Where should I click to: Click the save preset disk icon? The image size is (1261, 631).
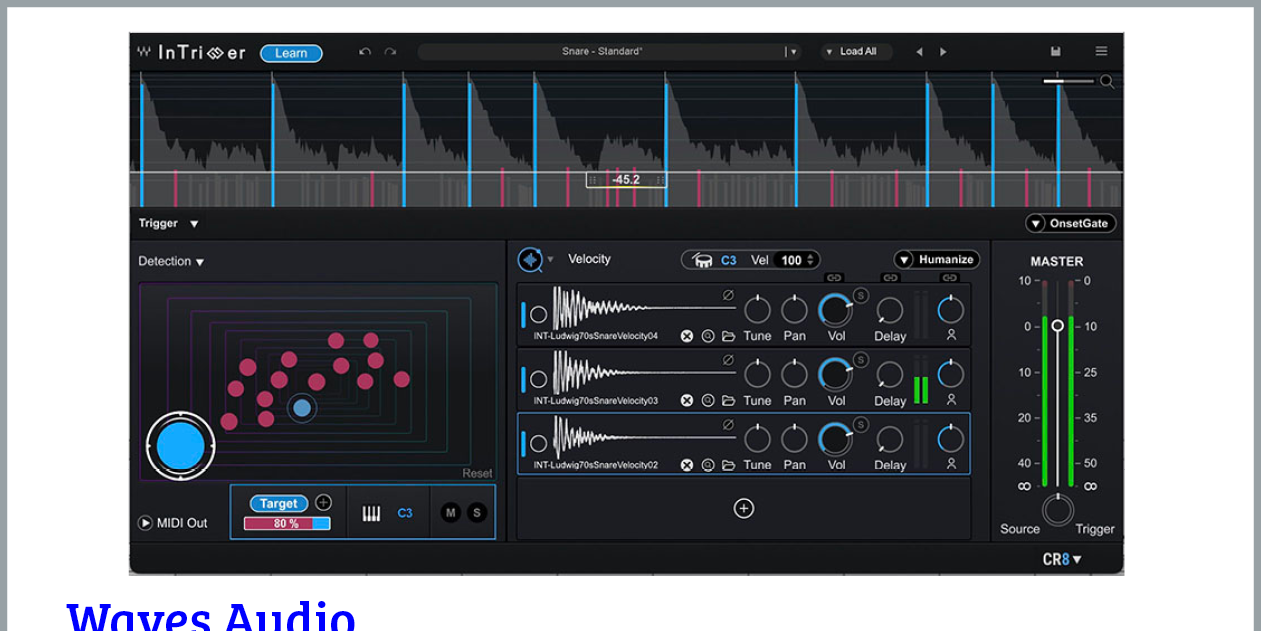click(1055, 52)
